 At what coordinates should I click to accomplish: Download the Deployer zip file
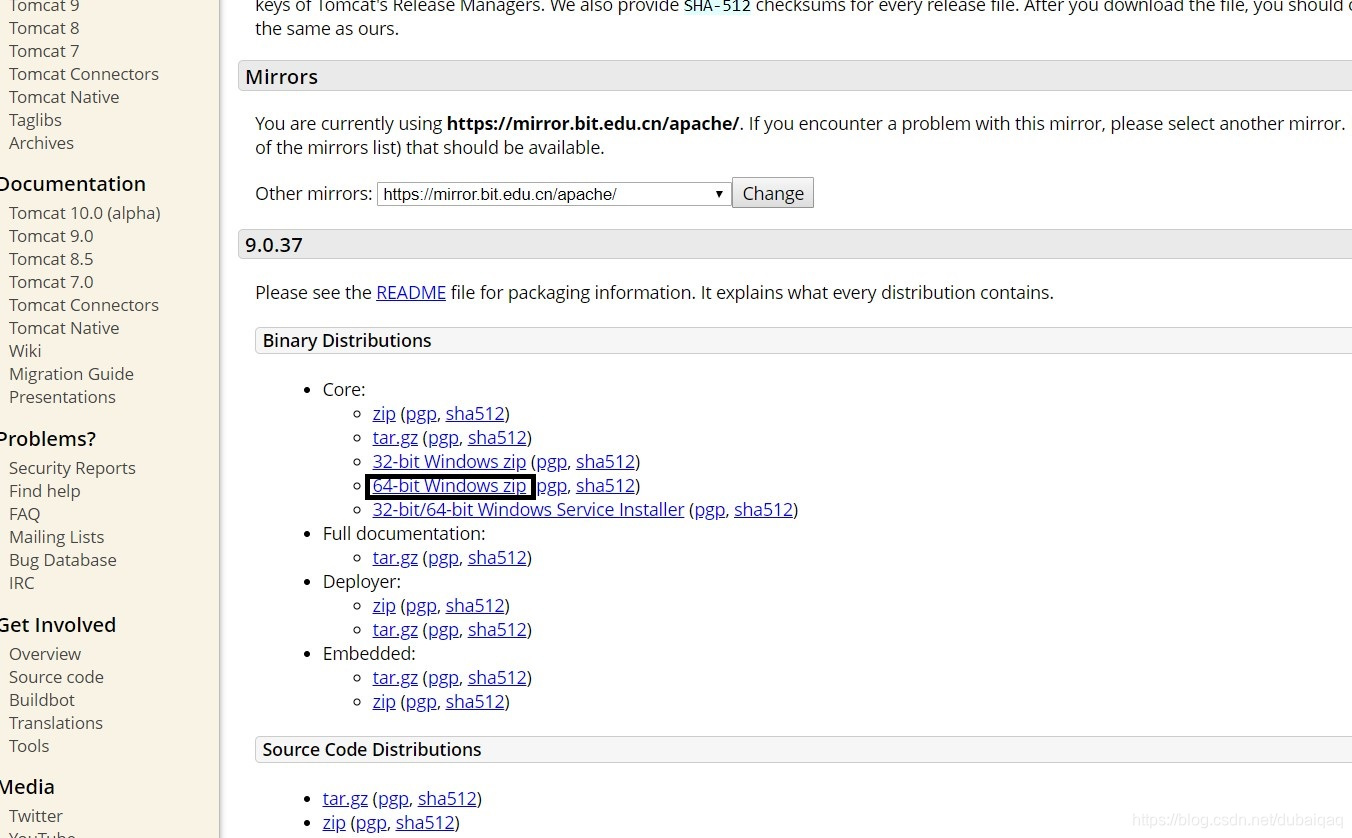384,606
